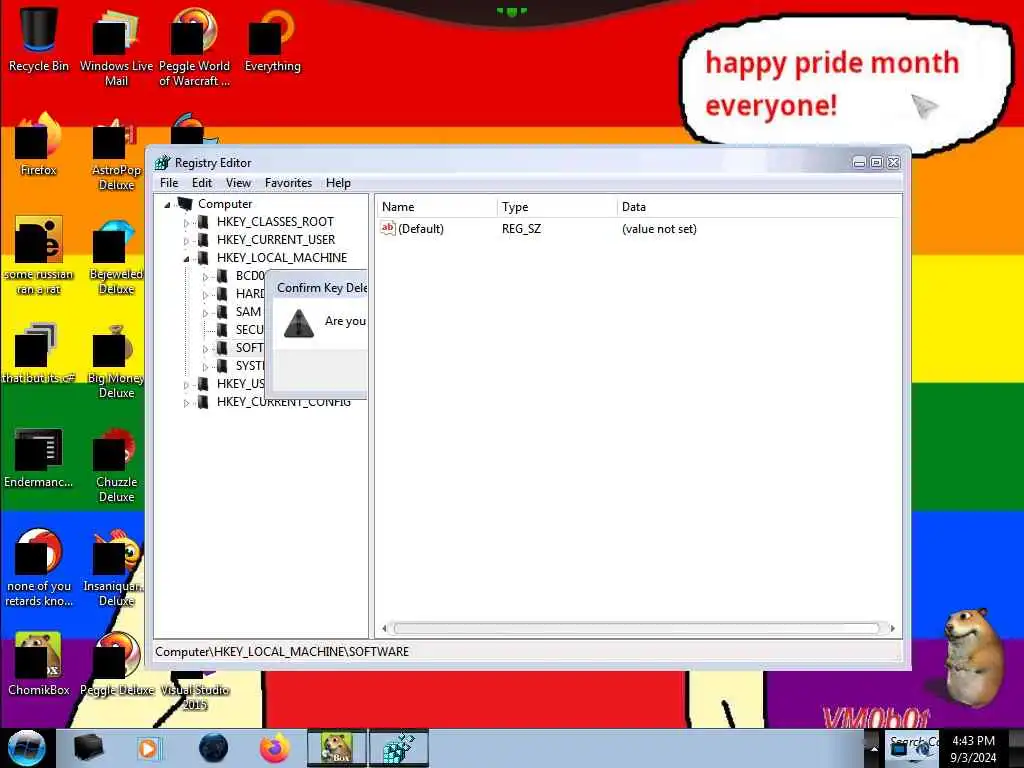Open the media player taskbar icon
1024x768 pixels.
pos(150,748)
